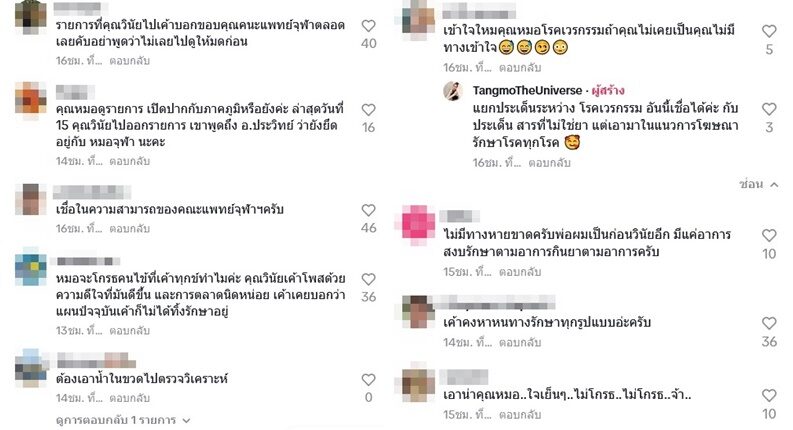Click the ผู้สร้าง creator badge label

(x=608, y=91)
